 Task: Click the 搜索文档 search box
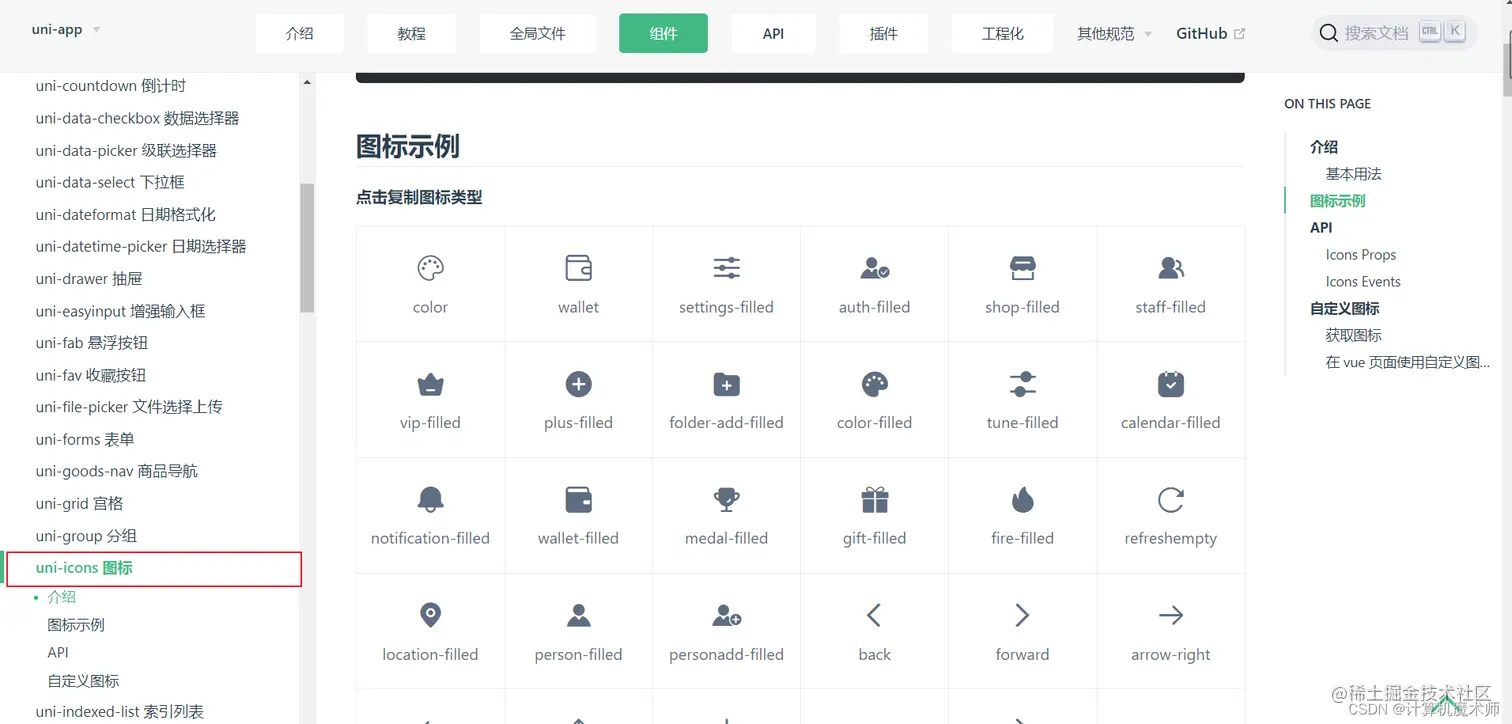[x=1394, y=33]
